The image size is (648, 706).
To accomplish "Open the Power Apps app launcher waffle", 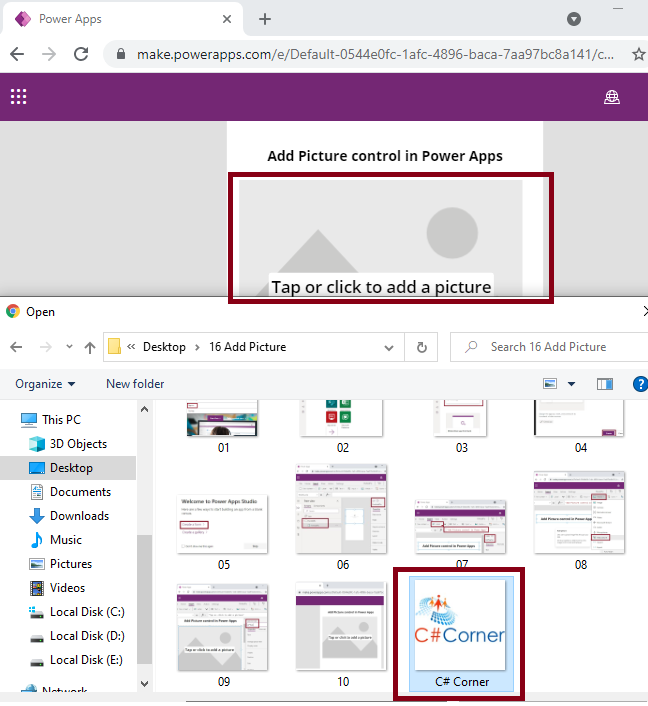I will tap(18, 96).
